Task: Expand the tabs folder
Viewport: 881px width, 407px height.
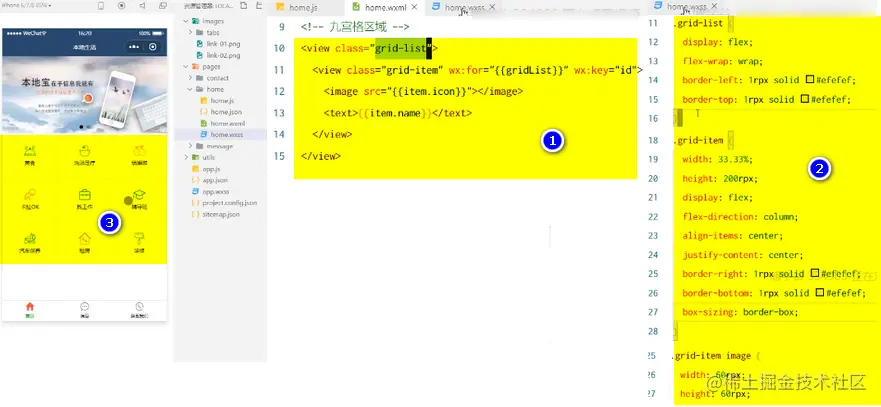Action: [x=191, y=33]
